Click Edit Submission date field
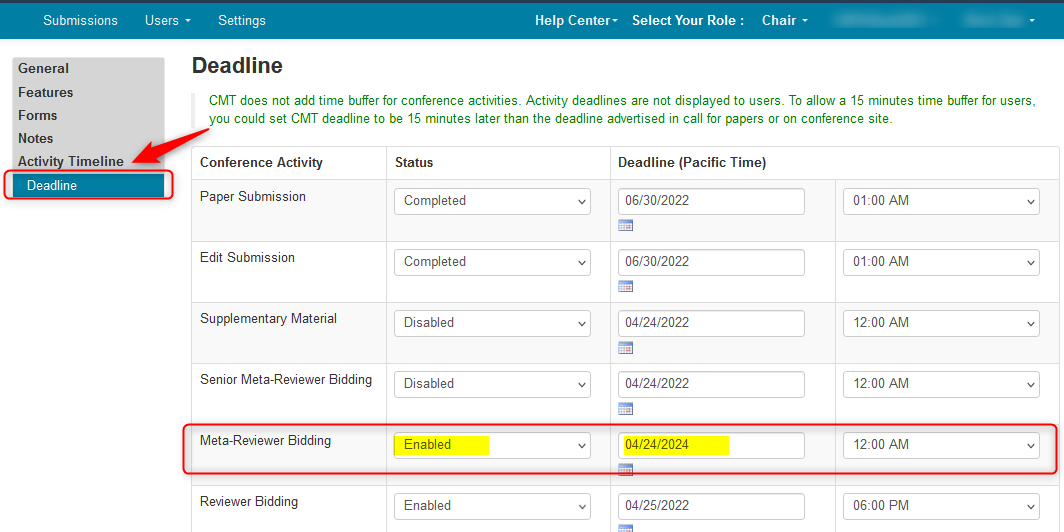Image resolution: width=1064 pixels, height=532 pixels. (x=711, y=263)
